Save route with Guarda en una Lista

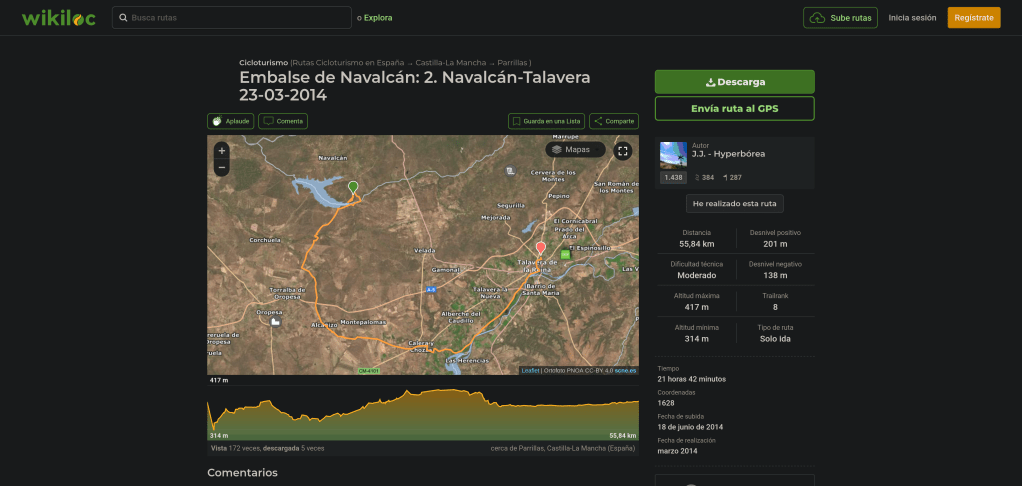546,121
